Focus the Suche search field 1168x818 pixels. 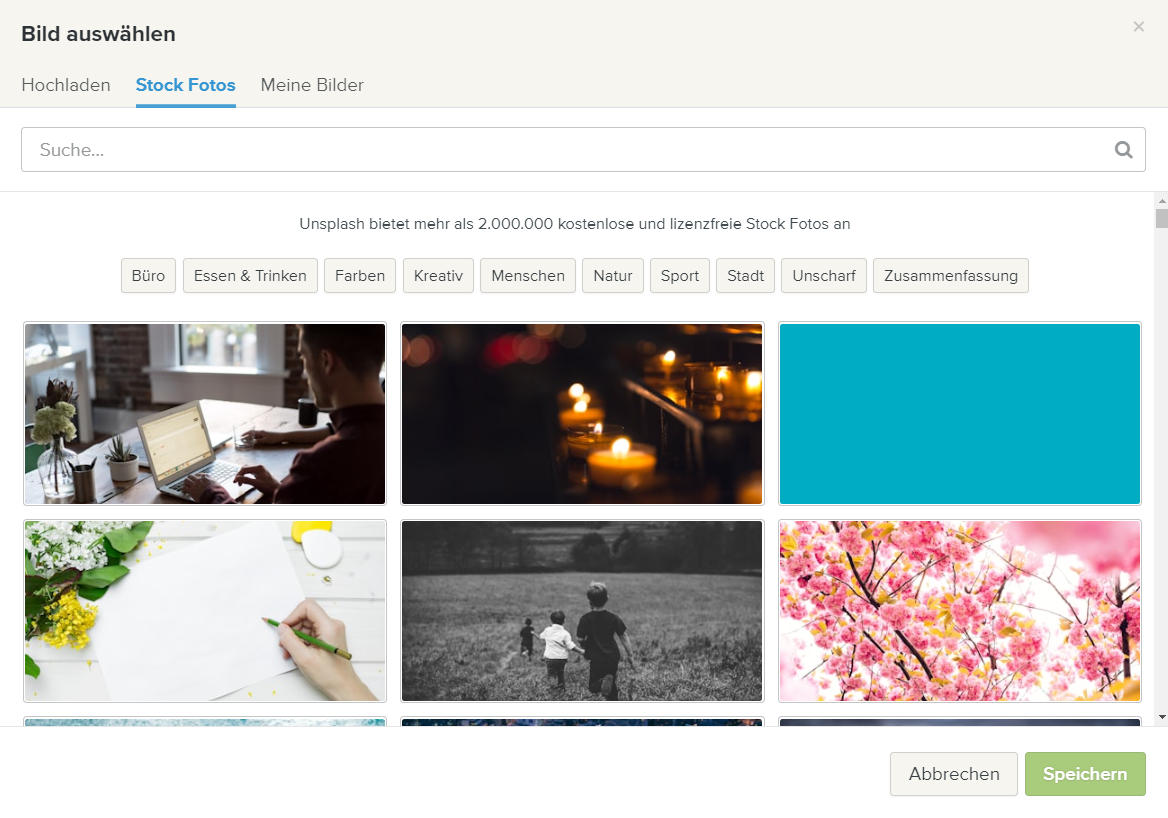pyautogui.click(x=583, y=150)
